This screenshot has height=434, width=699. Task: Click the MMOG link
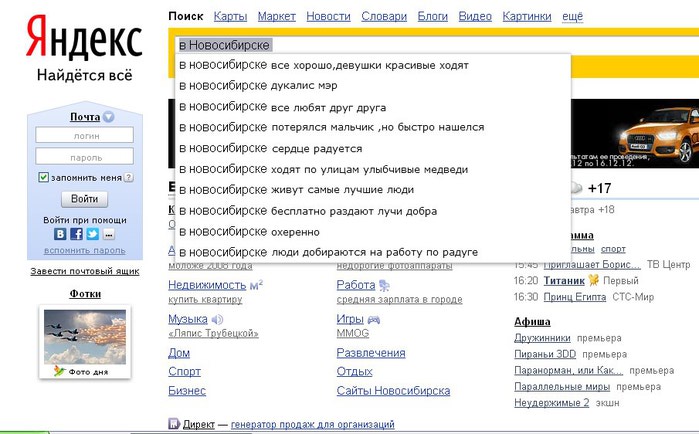[353, 333]
